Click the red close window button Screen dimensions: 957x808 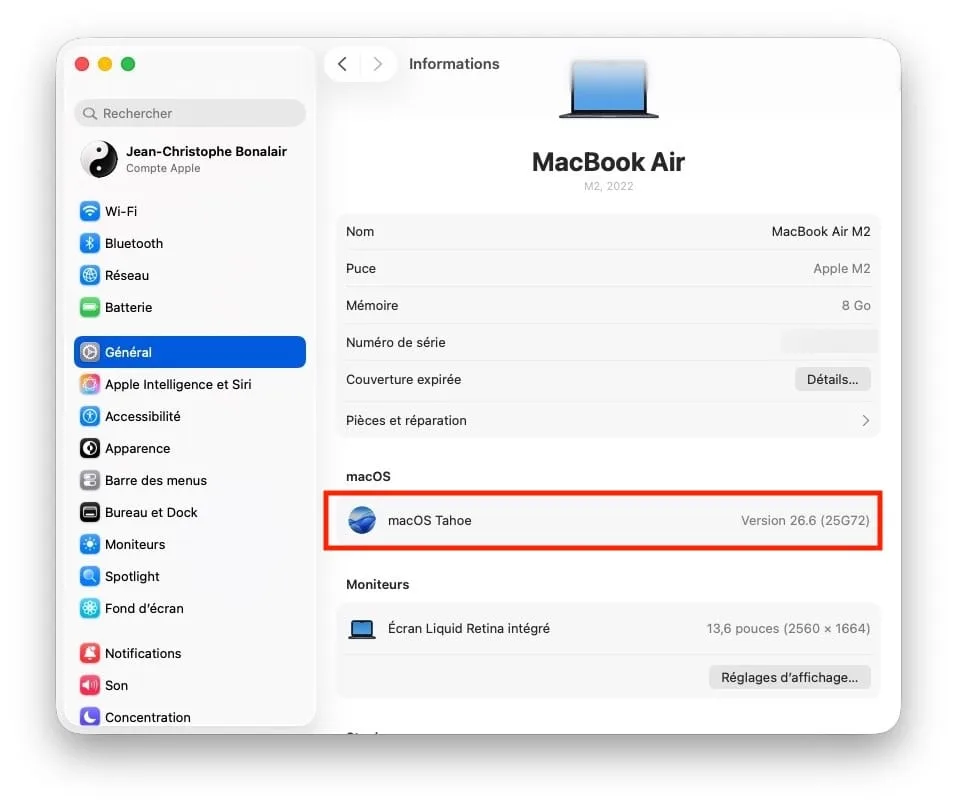82,64
